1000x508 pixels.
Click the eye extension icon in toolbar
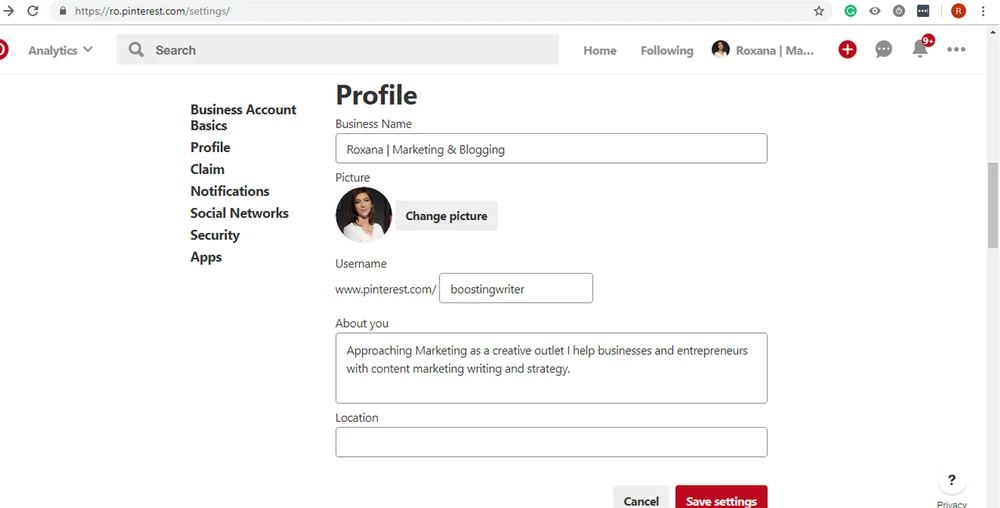(874, 11)
